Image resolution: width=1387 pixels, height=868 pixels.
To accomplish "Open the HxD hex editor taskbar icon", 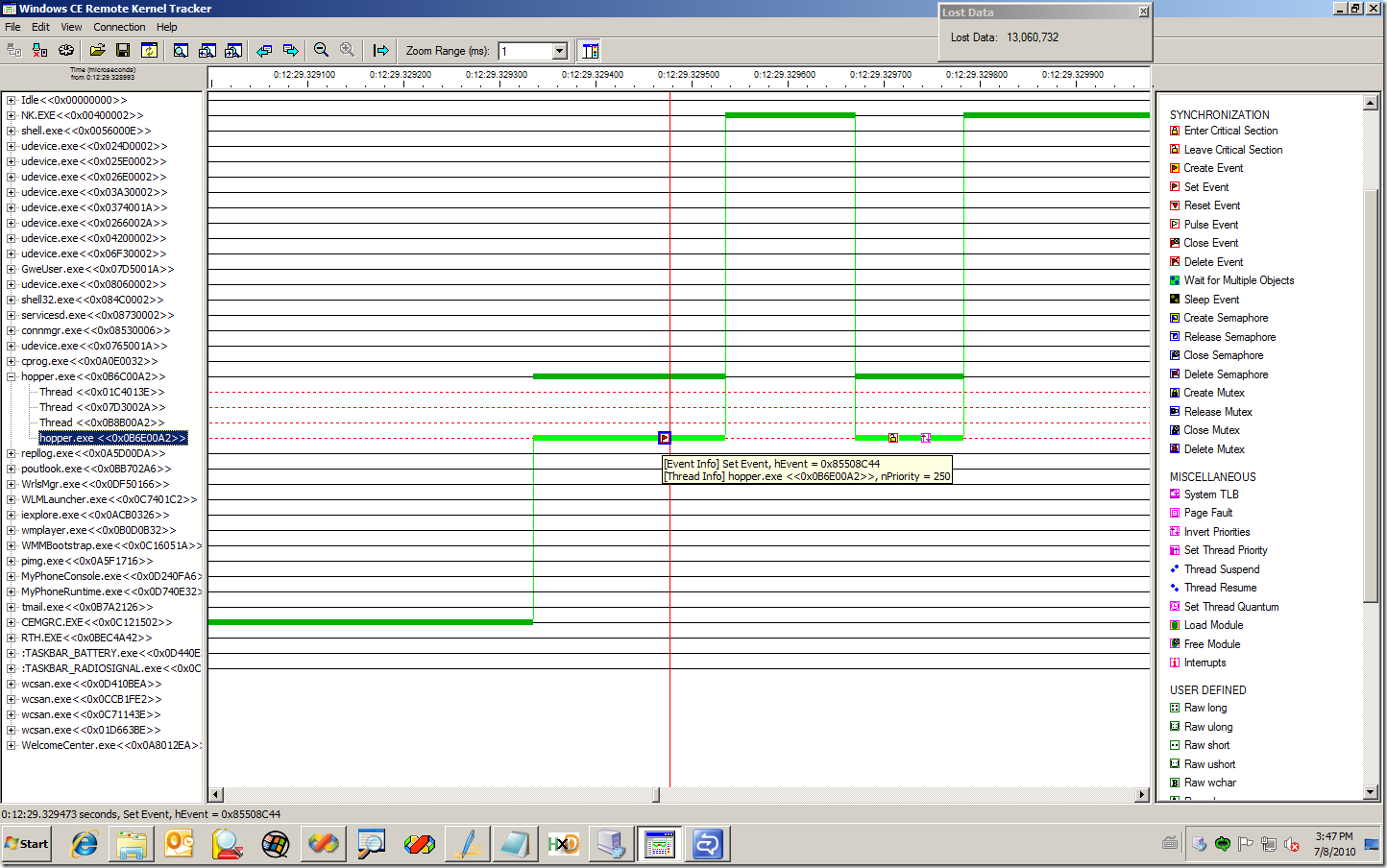I will [564, 845].
